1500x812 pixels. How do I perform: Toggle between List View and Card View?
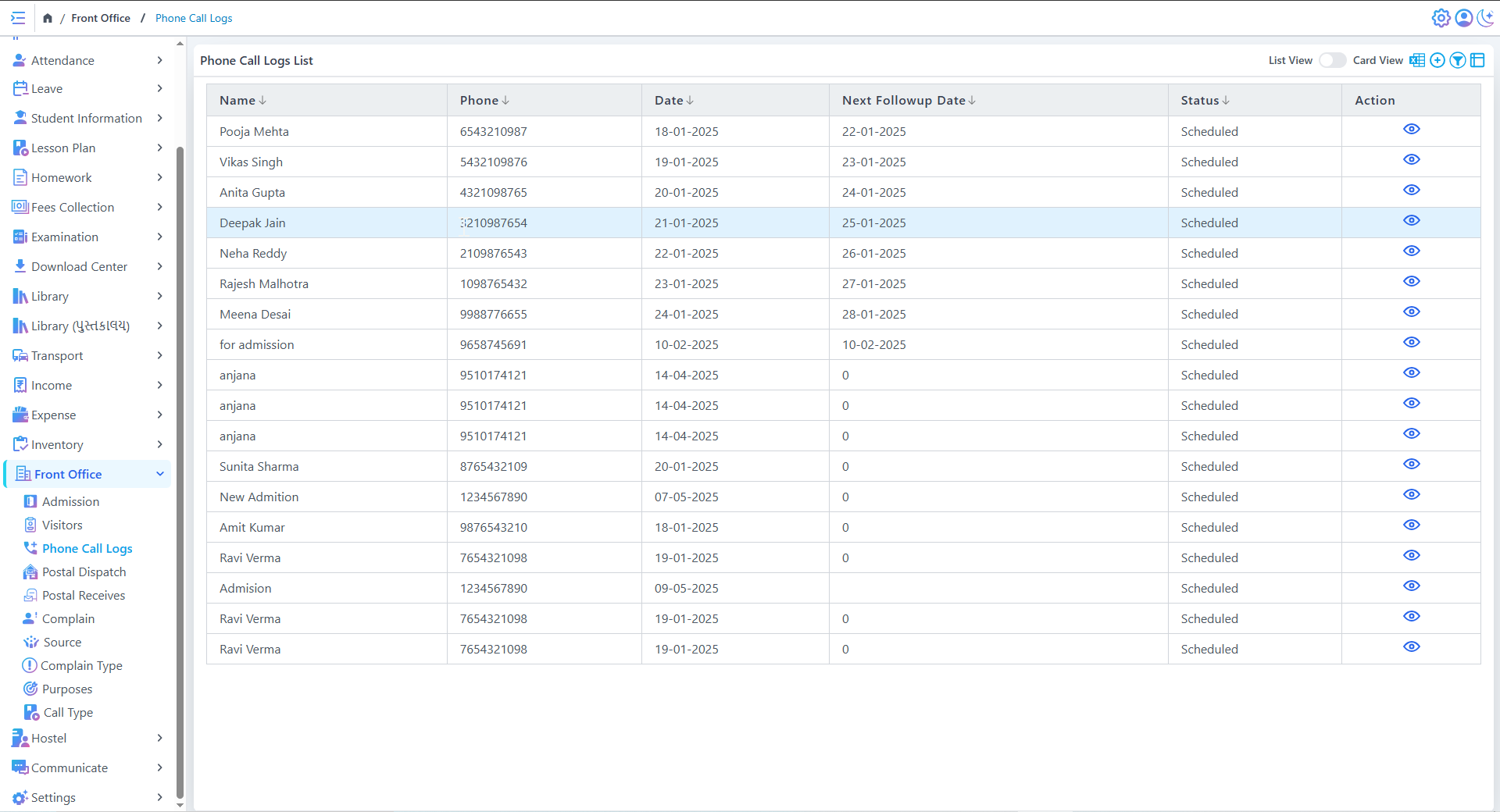(x=1332, y=60)
